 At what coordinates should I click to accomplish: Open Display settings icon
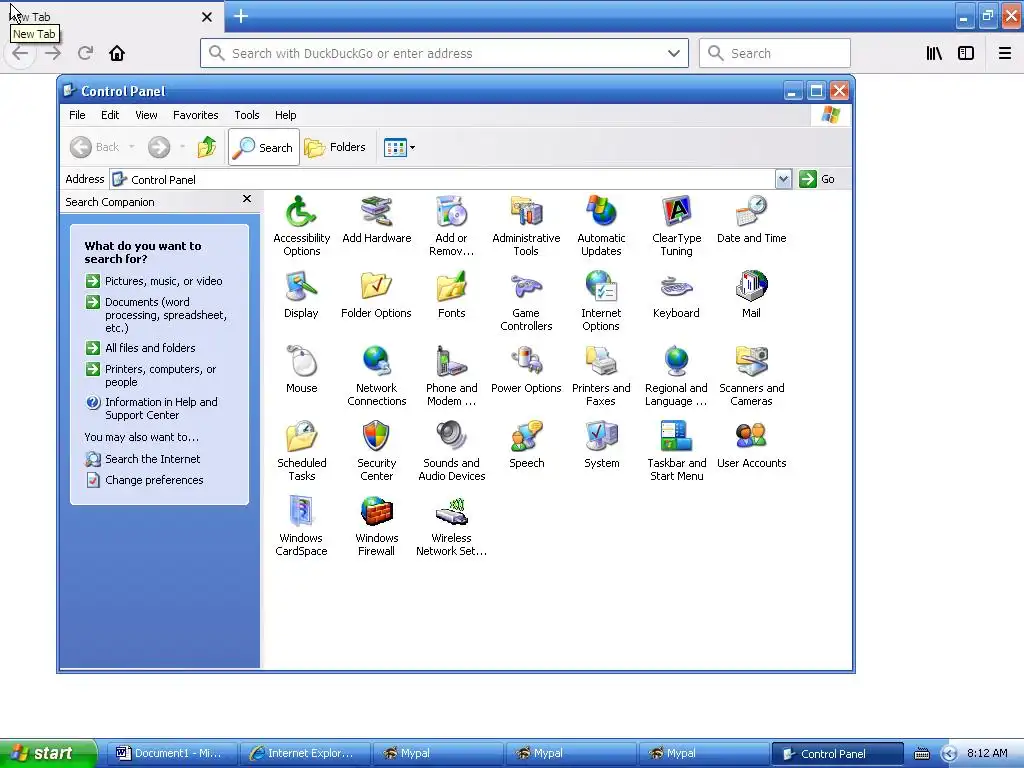tap(301, 295)
